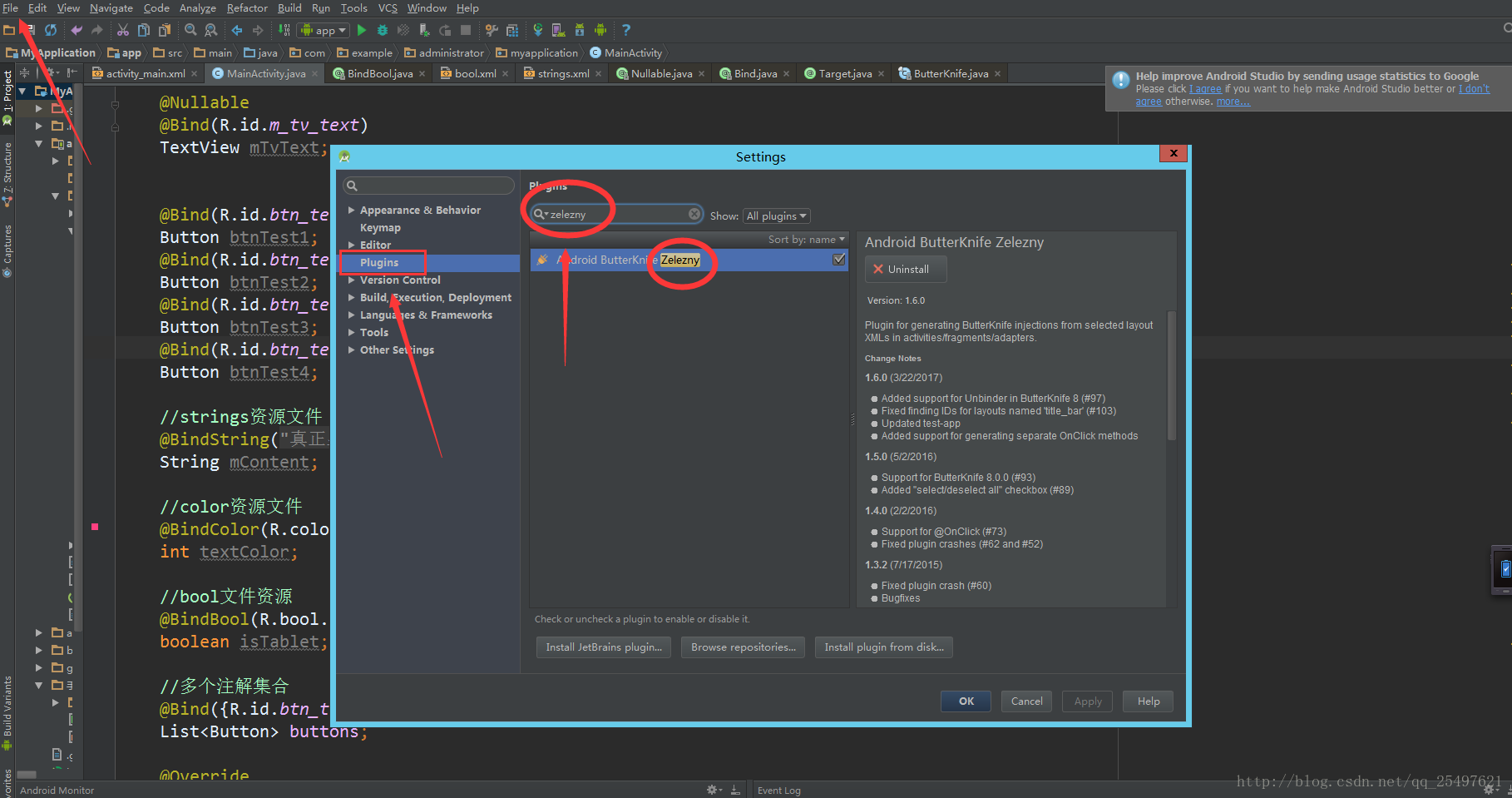The height and width of the screenshot is (798, 1512).
Task: Click the Cut scissors icon
Action: 122,30
